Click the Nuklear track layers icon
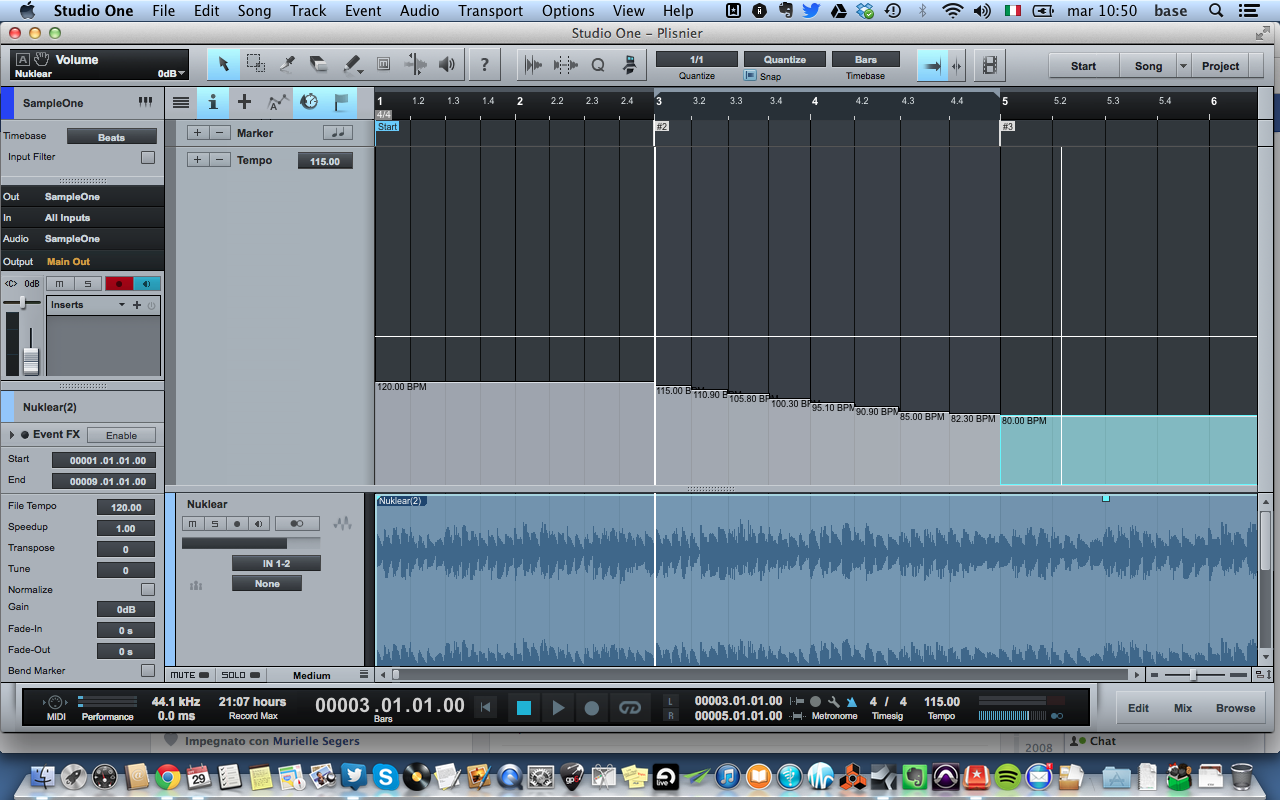The height and width of the screenshot is (800, 1280). tap(196, 585)
